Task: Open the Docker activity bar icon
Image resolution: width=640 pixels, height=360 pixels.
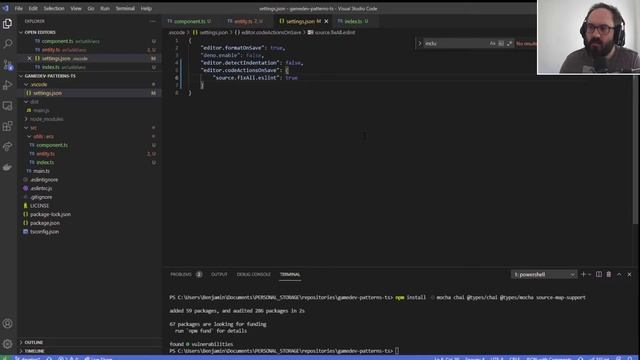Action: pos(7,167)
